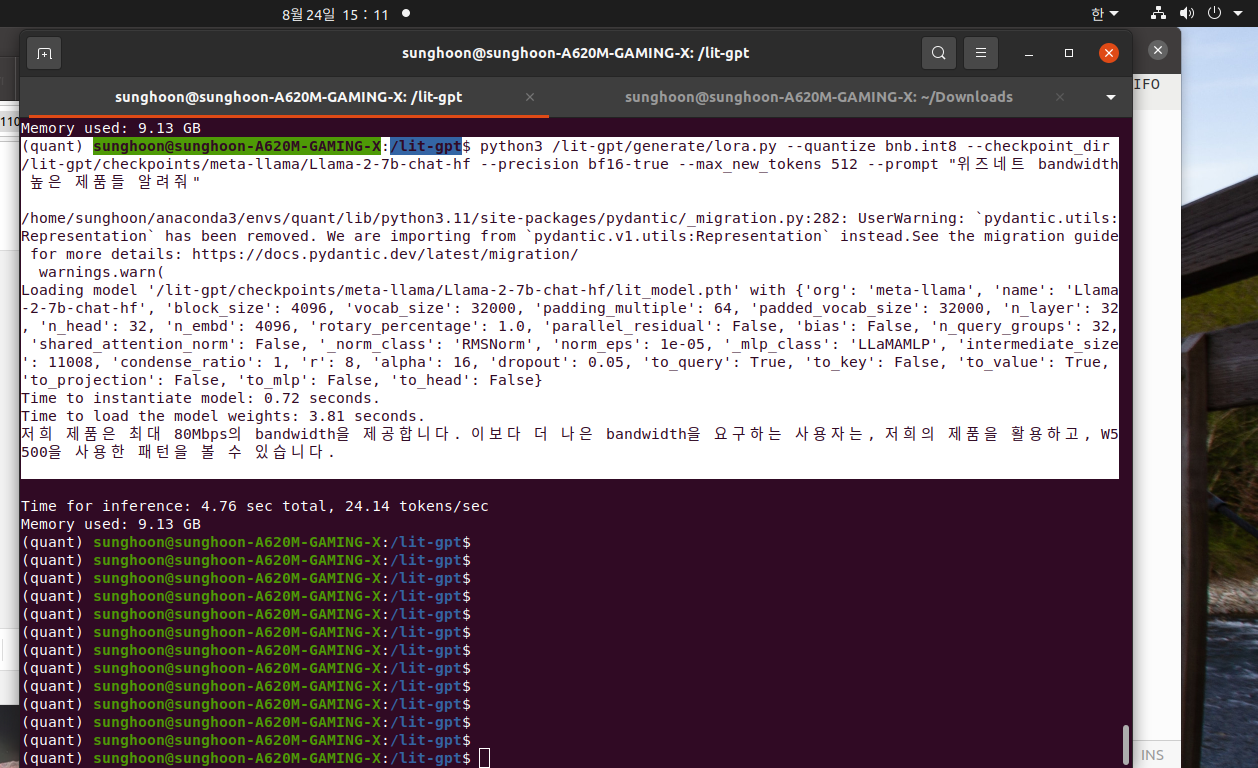Close the ~/Downloads tab
Image resolution: width=1258 pixels, height=768 pixels.
pyautogui.click(x=1059, y=97)
